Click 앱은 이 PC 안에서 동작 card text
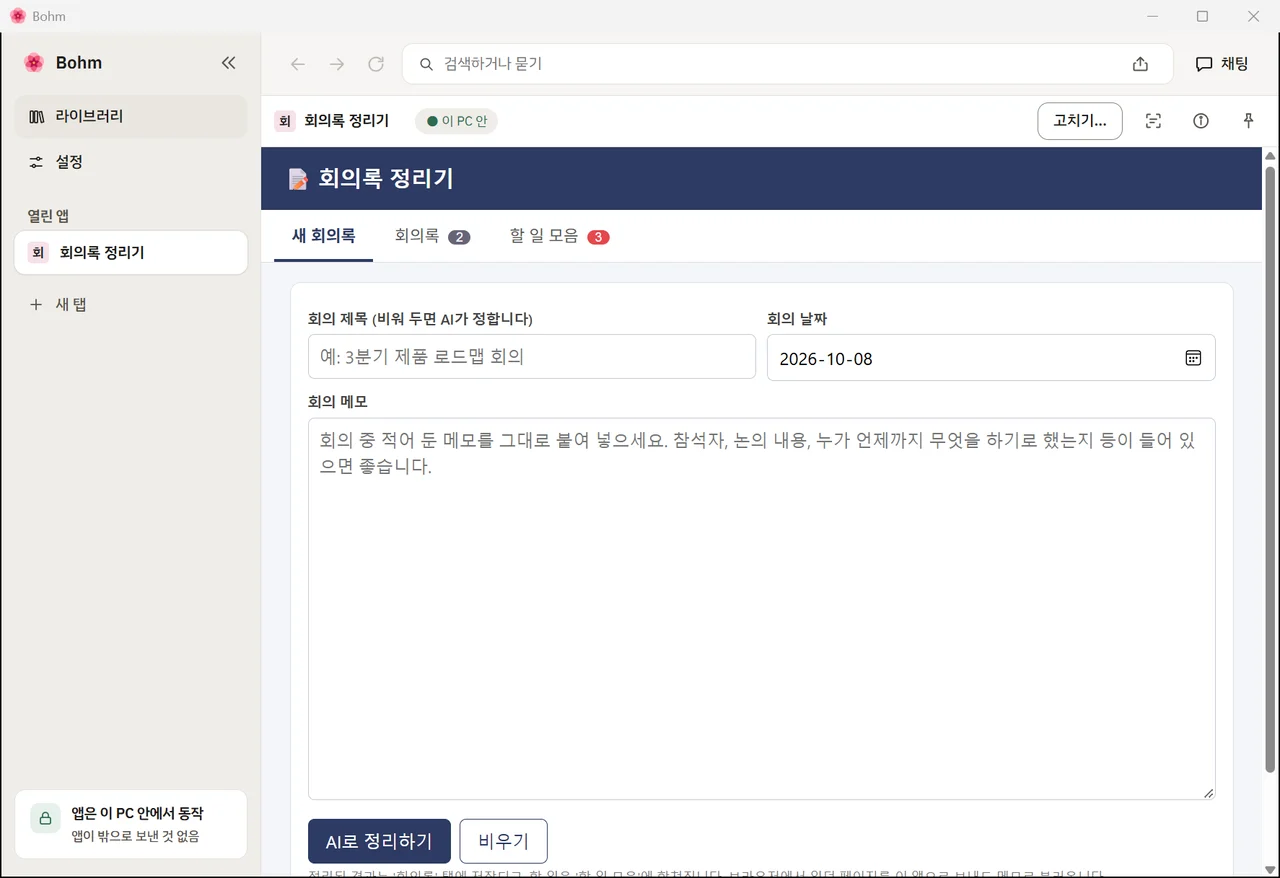The height and width of the screenshot is (878, 1280). (137, 813)
